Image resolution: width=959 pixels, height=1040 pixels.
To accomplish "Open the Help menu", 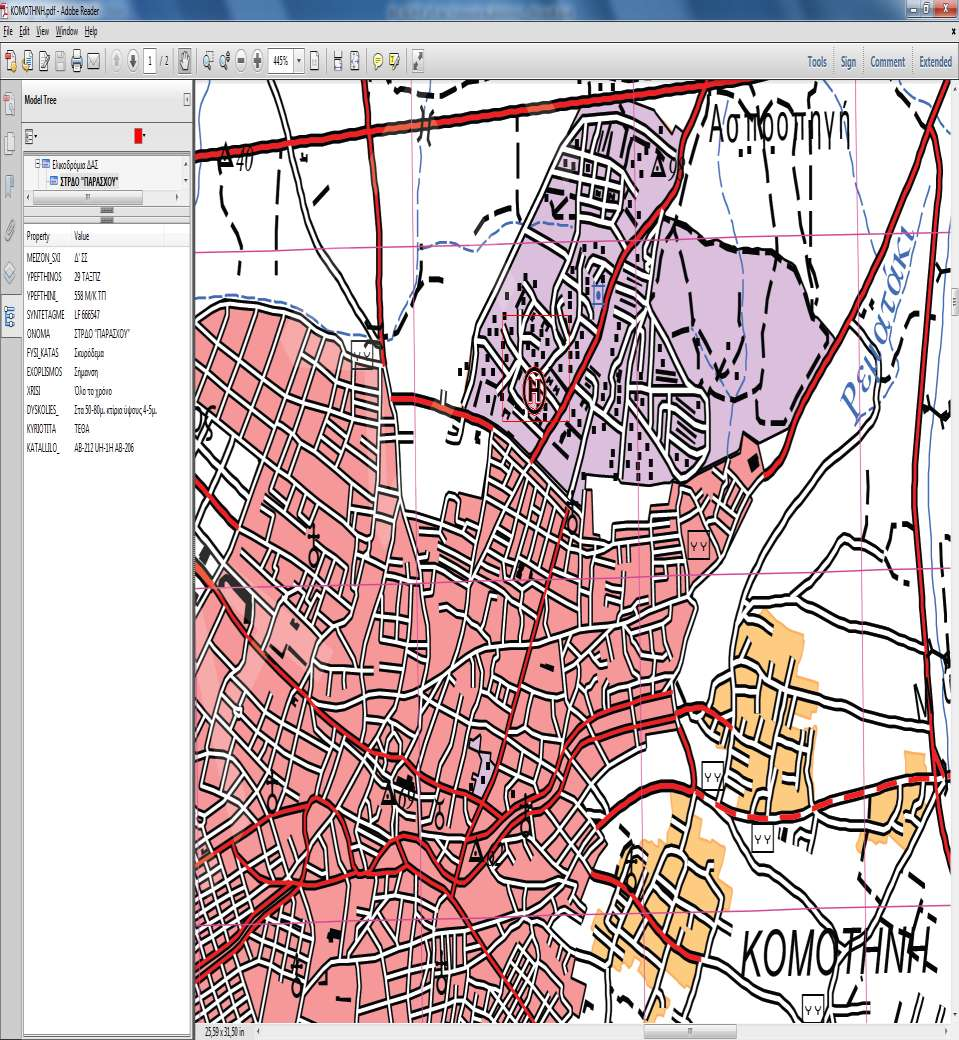I will pyautogui.click(x=91, y=31).
